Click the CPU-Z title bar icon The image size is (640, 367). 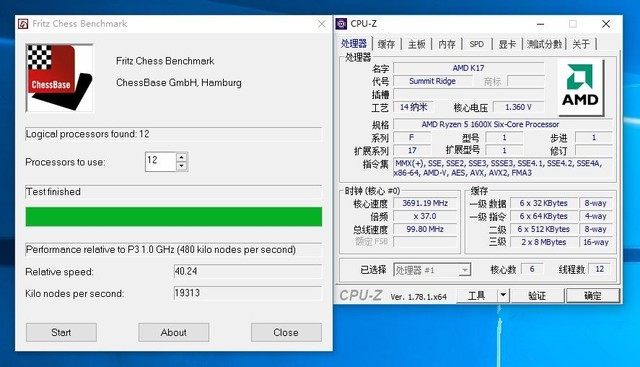[341, 24]
